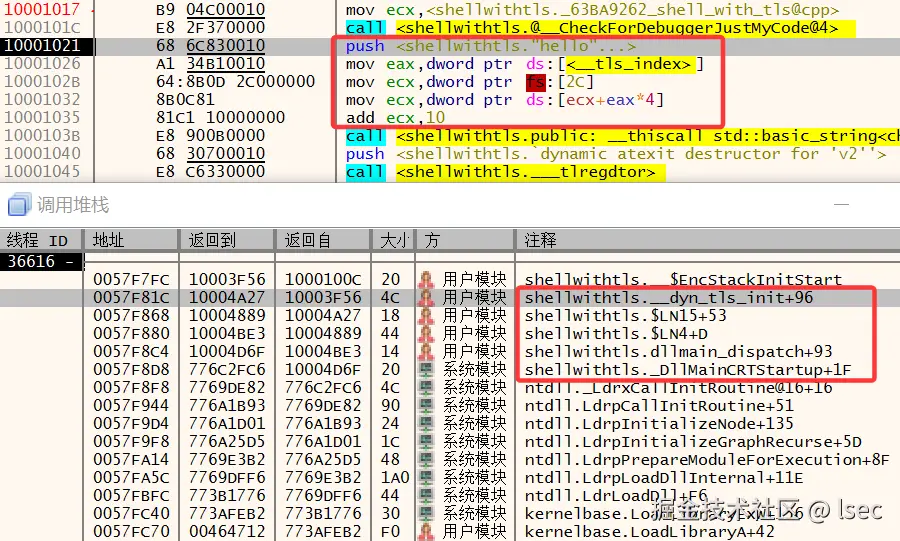Click comment ntdll.LdrpCallInitRoutine+51
Image resolution: width=900 pixels, height=541 pixels.
[659, 406]
